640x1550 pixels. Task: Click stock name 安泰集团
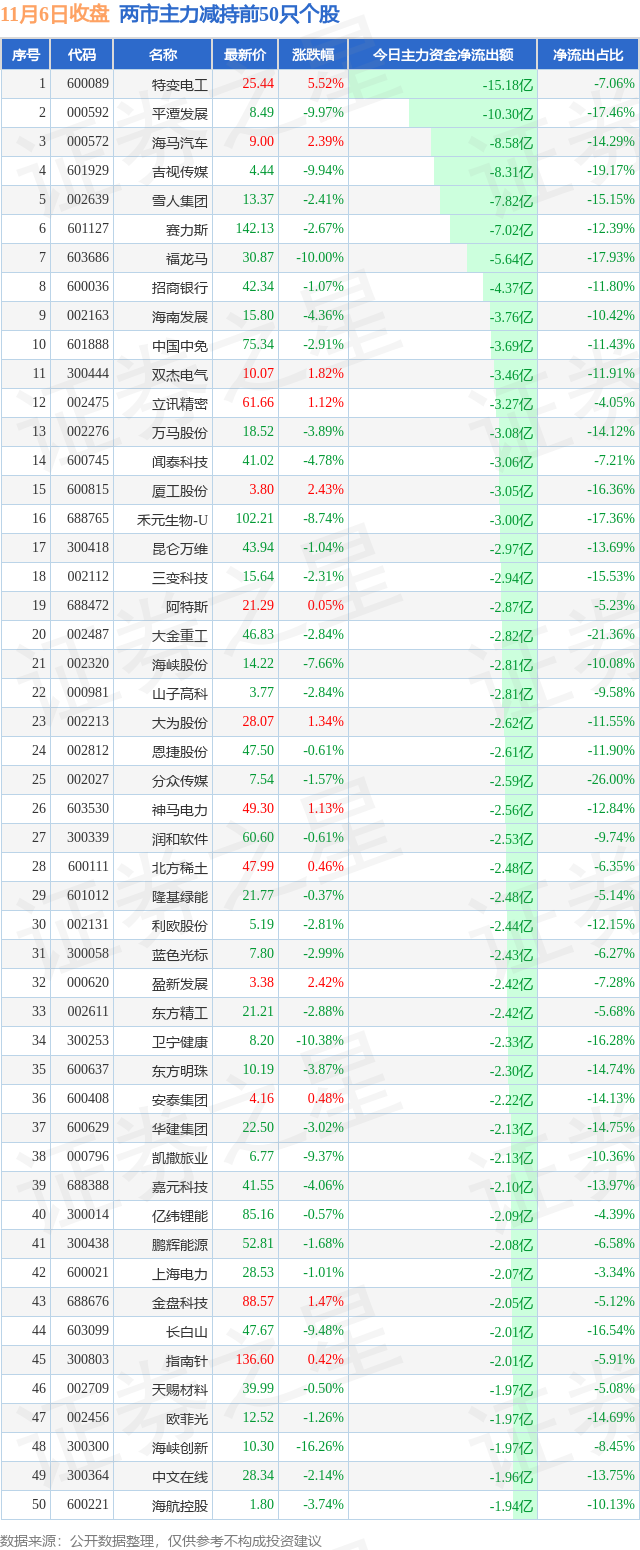180,1099
